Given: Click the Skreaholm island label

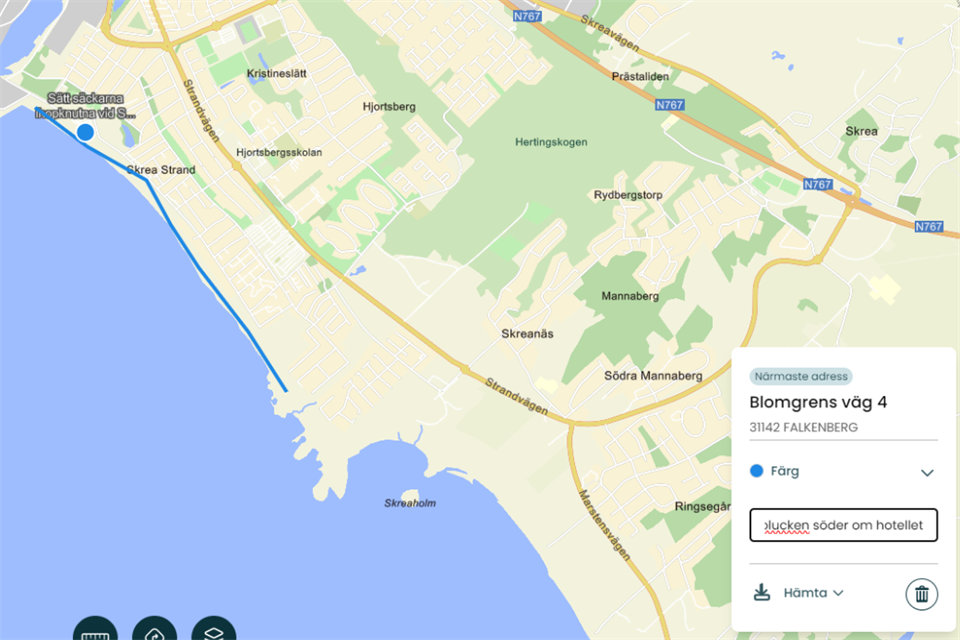Looking at the screenshot, I should point(410,503).
